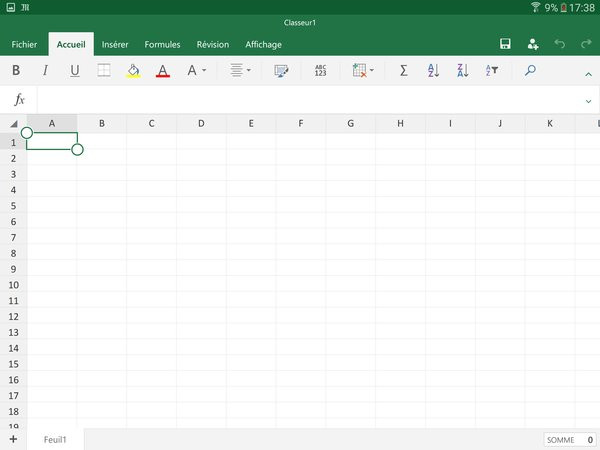Toggle bold formatting

tap(16, 70)
